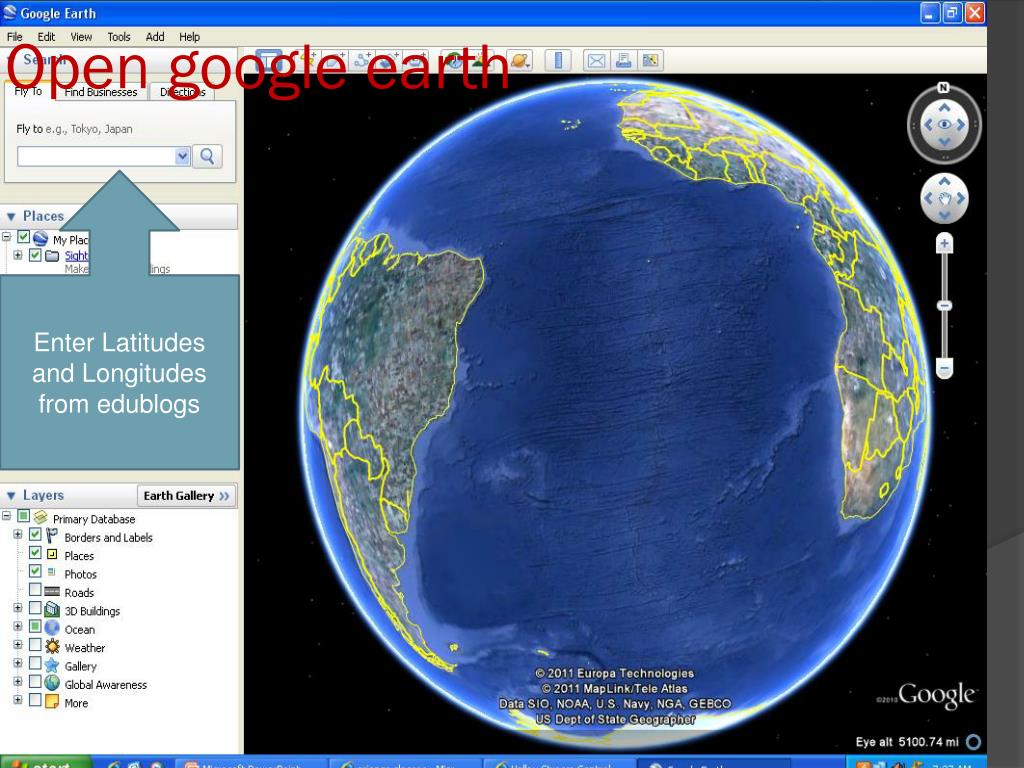This screenshot has height=768, width=1024.
Task: Open the Tools menu
Action: coord(119,37)
